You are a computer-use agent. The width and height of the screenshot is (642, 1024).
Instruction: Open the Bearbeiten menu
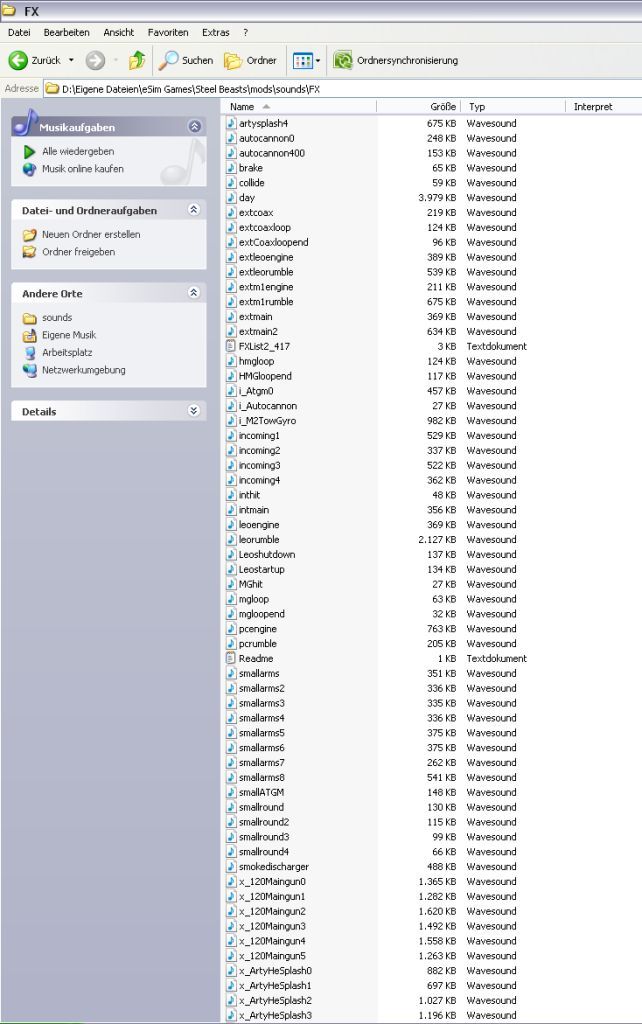(x=66, y=32)
